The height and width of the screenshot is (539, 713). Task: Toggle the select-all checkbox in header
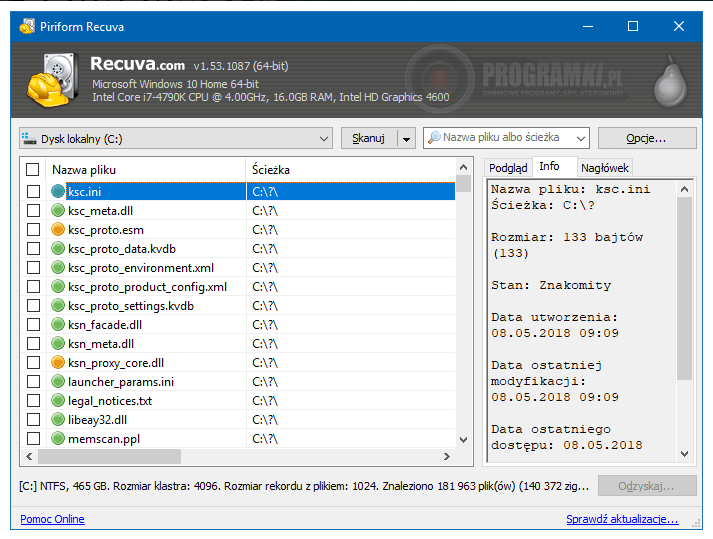(33, 170)
